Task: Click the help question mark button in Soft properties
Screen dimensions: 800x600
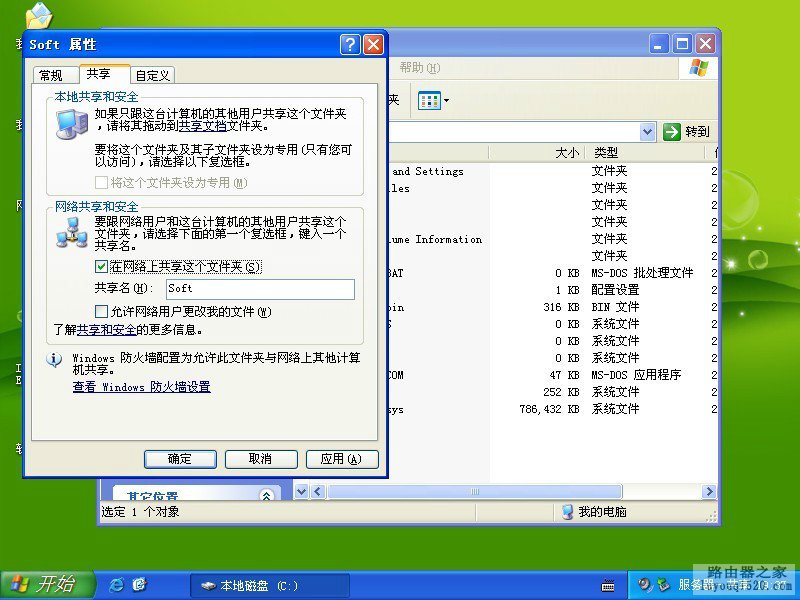Action: coord(350,45)
